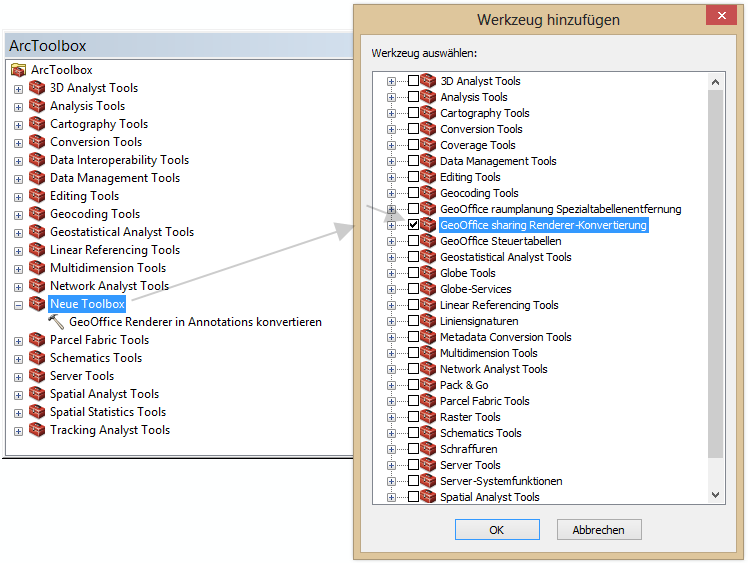
Task: Click the Raster Tools toolbox icon
Action: [x=428, y=417]
